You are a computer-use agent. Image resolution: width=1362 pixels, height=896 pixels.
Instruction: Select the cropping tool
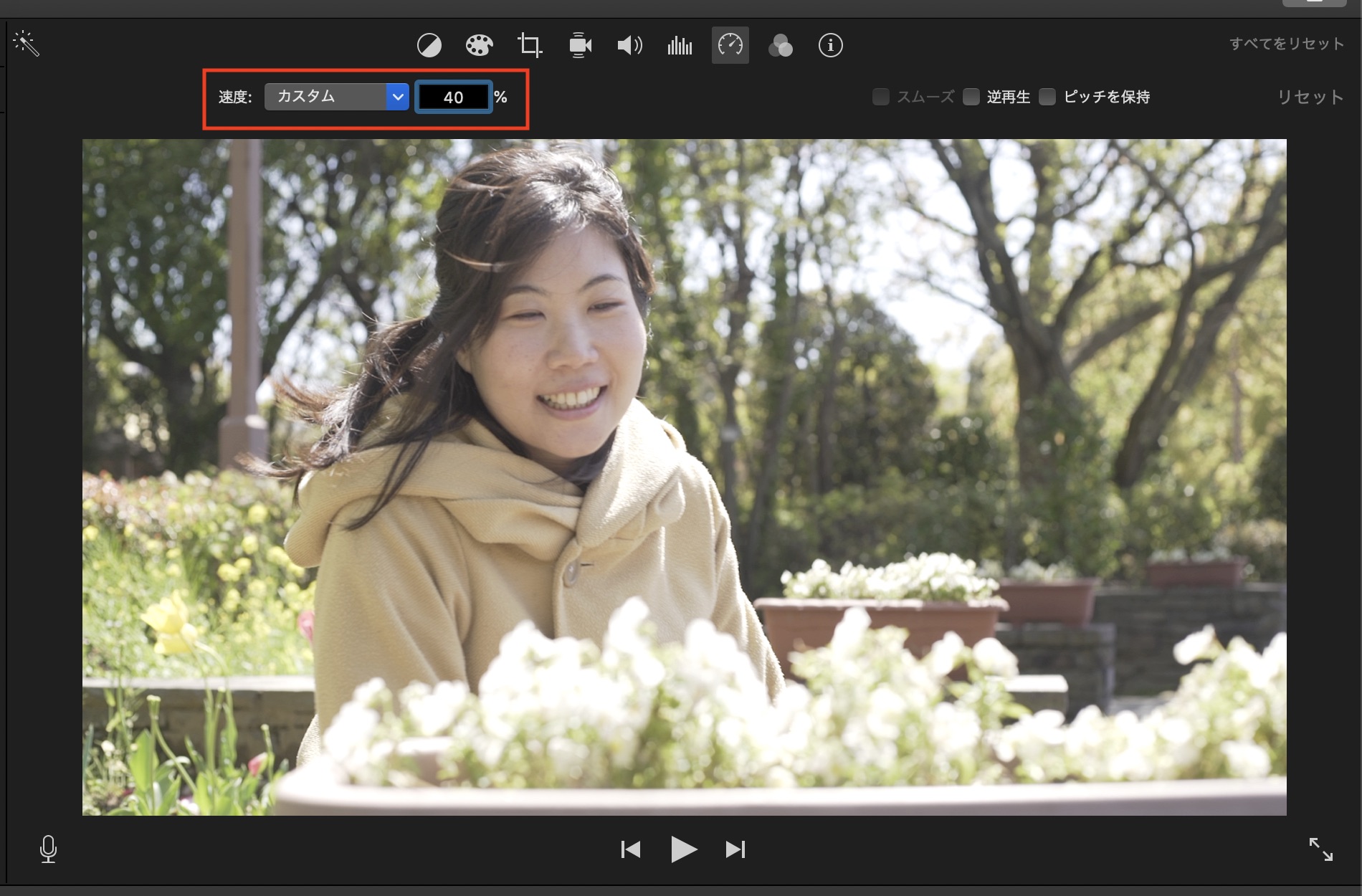point(530,45)
